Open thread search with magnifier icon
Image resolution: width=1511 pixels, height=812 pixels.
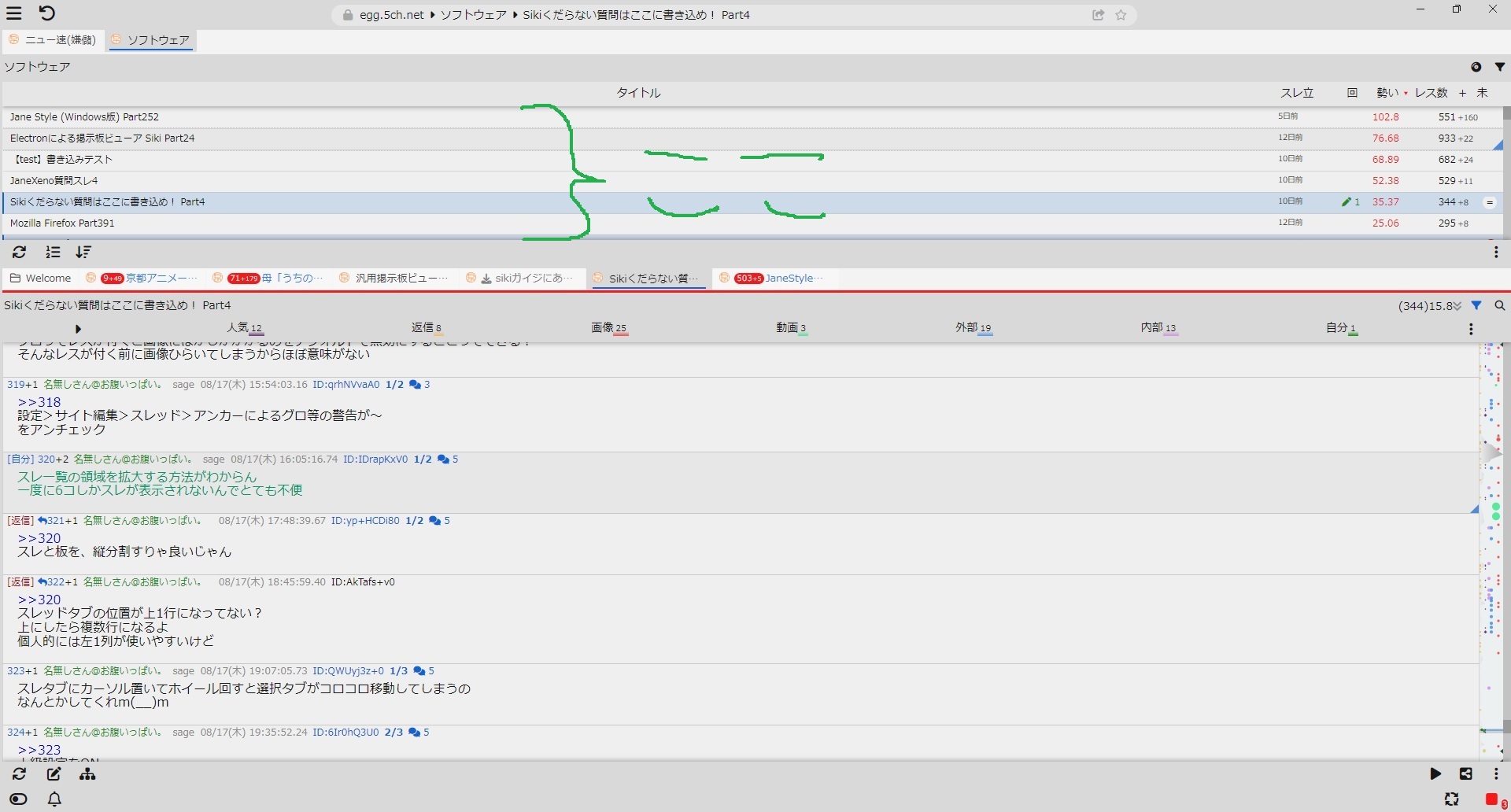point(1499,305)
